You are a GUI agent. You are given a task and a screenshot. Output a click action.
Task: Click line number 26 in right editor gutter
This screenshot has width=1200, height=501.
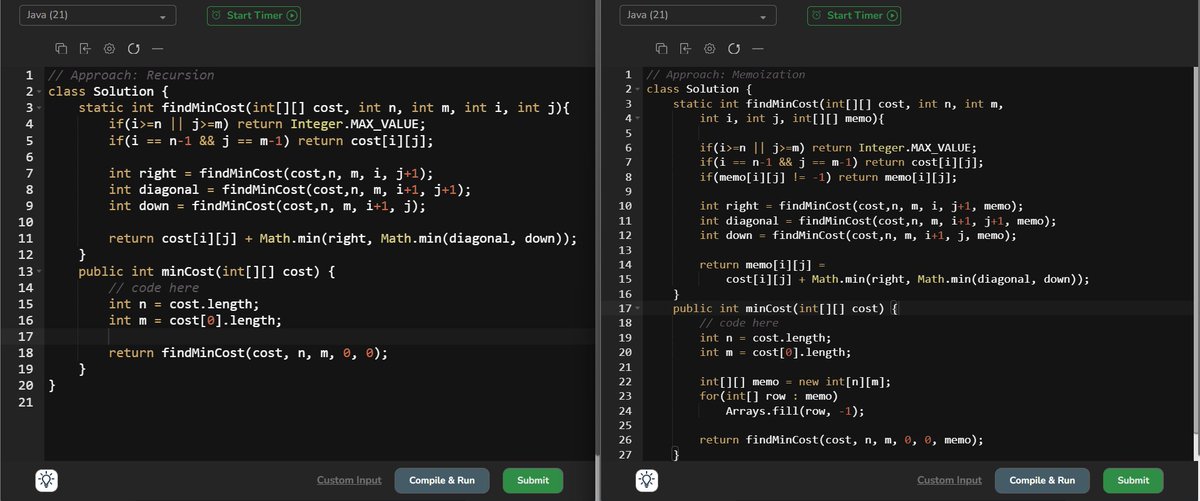pyautogui.click(x=625, y=439)
